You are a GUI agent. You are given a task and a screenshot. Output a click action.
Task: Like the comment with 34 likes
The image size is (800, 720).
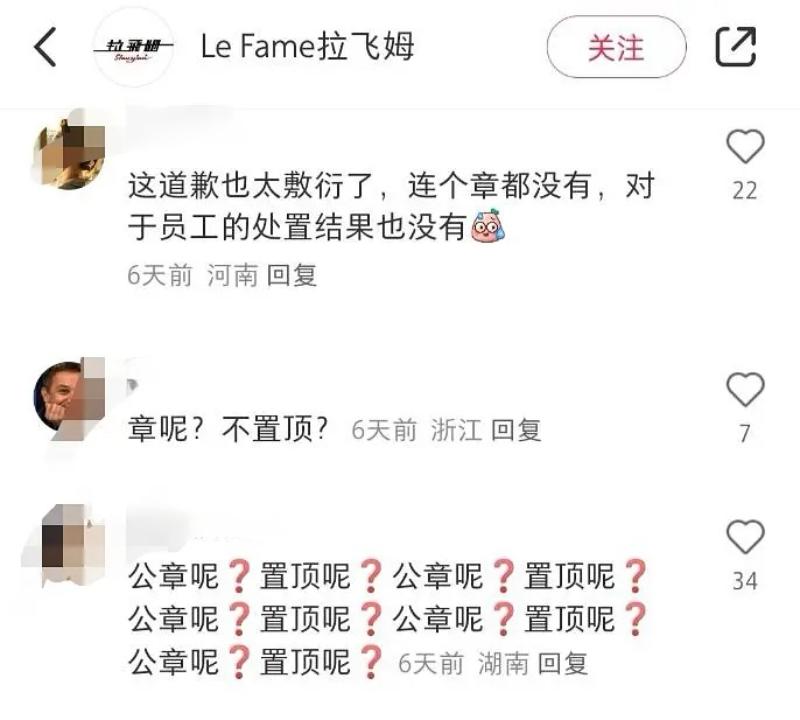745,537
